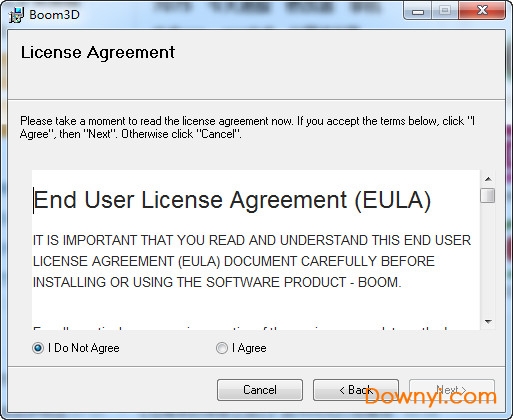Close the Boom3D installer window
The image size is (513, 420).
click(x=482, y=11)
